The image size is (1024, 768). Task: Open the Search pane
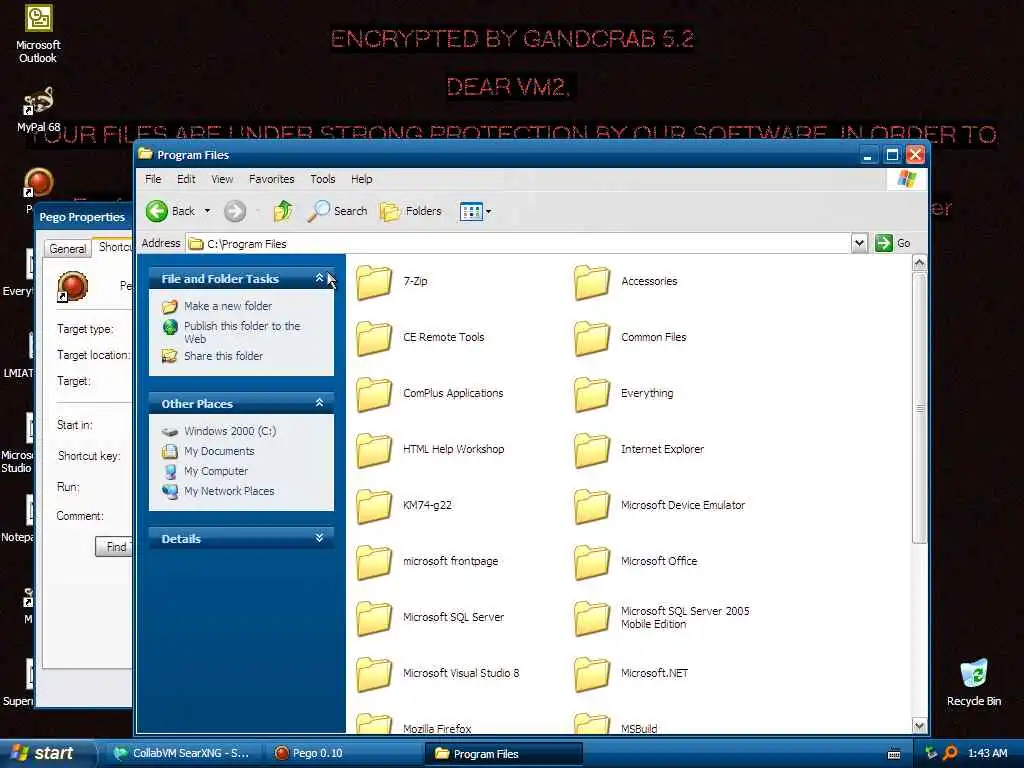337,211
